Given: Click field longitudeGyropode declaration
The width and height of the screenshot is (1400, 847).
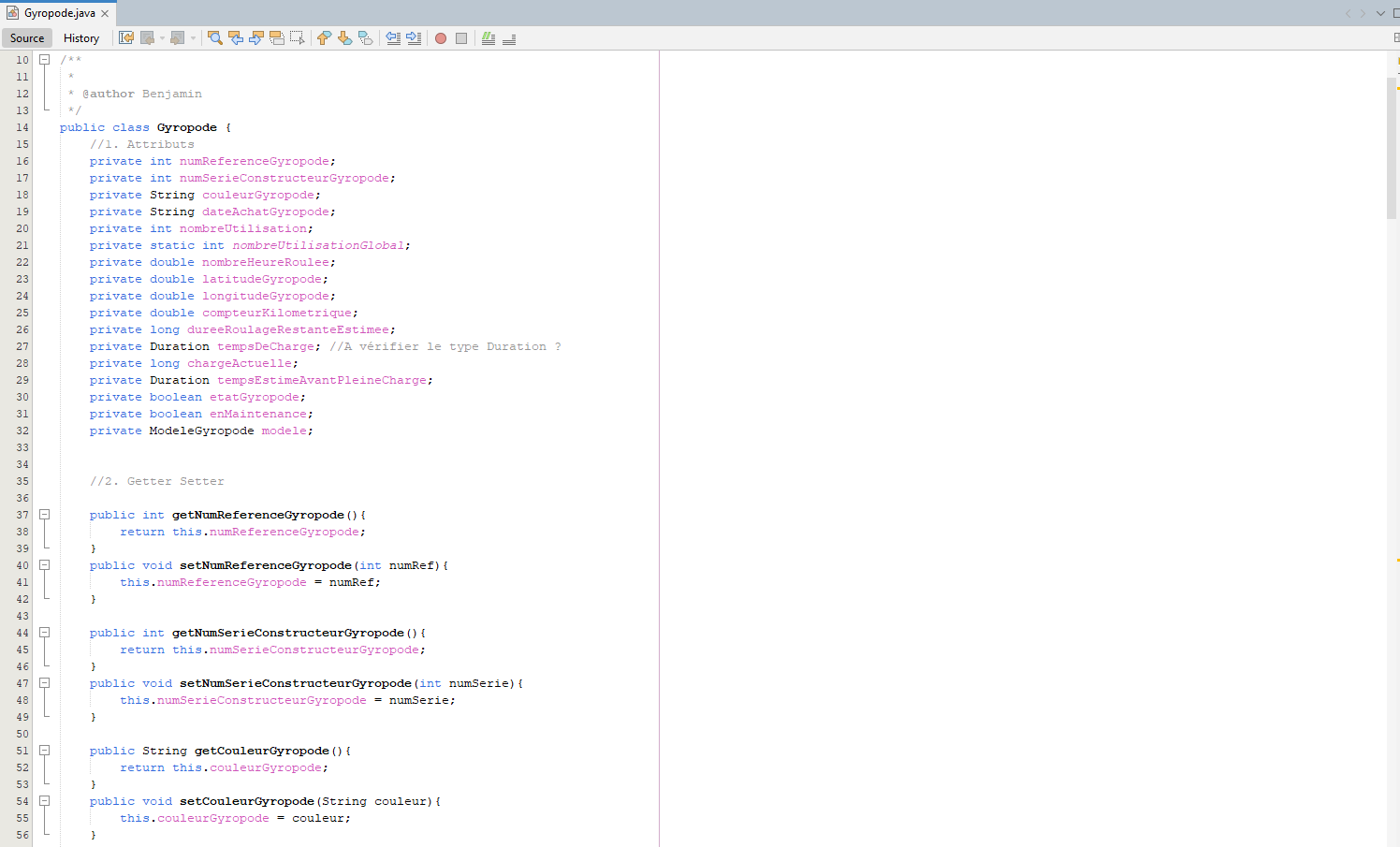Looking at the screenshot, I should pyautogui.click(x=266, y=296).
